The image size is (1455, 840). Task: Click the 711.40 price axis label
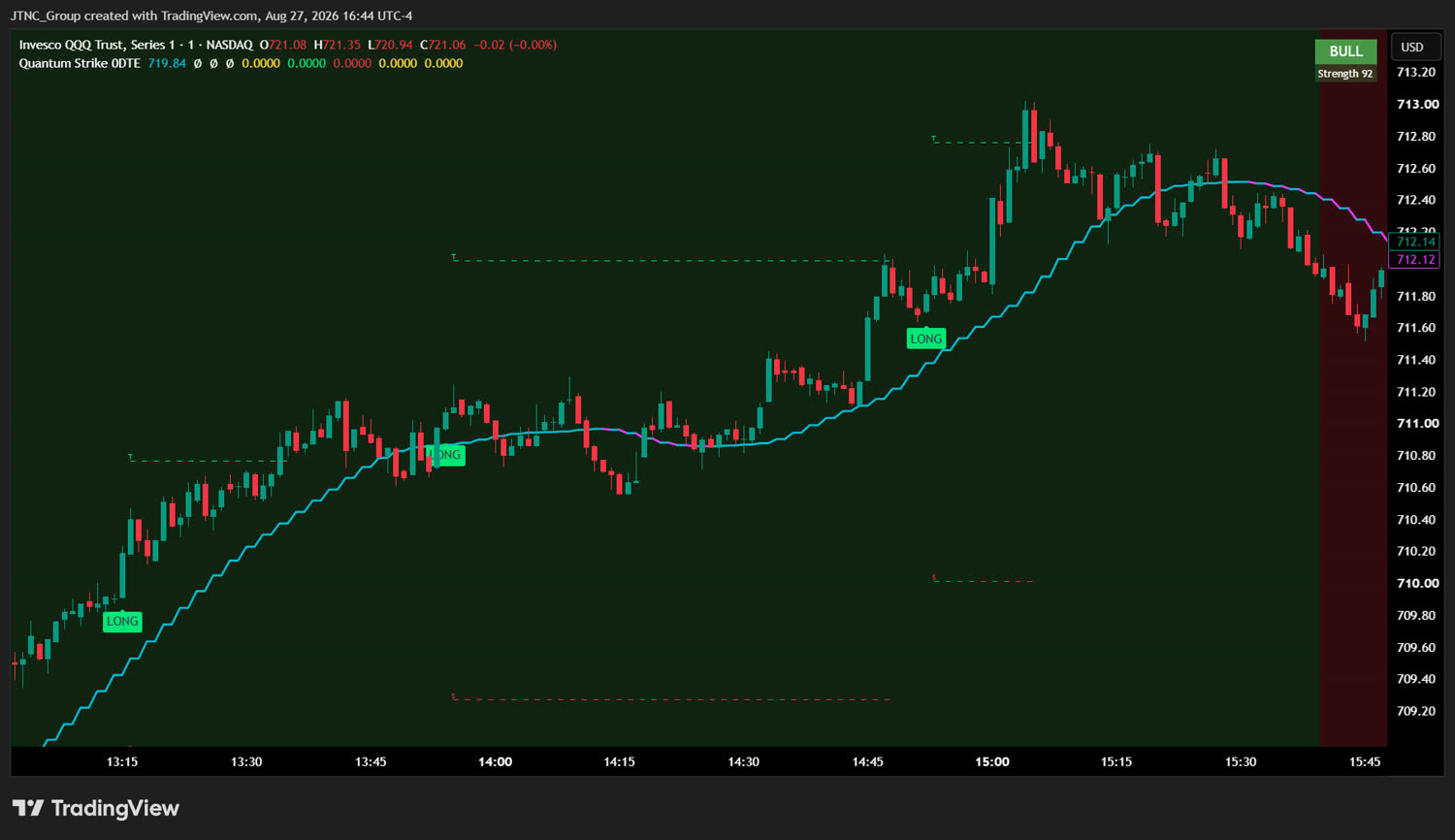1416,360
